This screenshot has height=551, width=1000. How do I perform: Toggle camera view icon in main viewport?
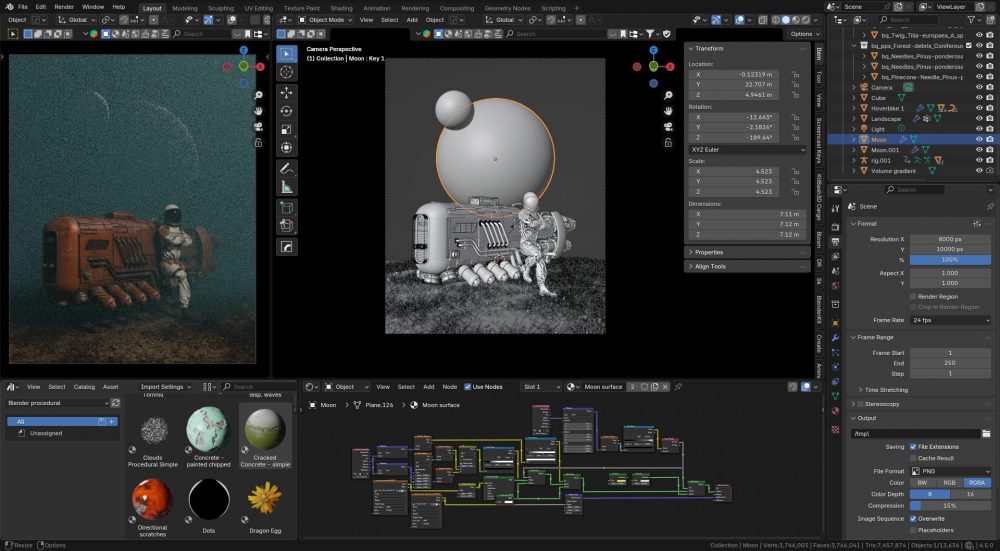pos(668,127)
